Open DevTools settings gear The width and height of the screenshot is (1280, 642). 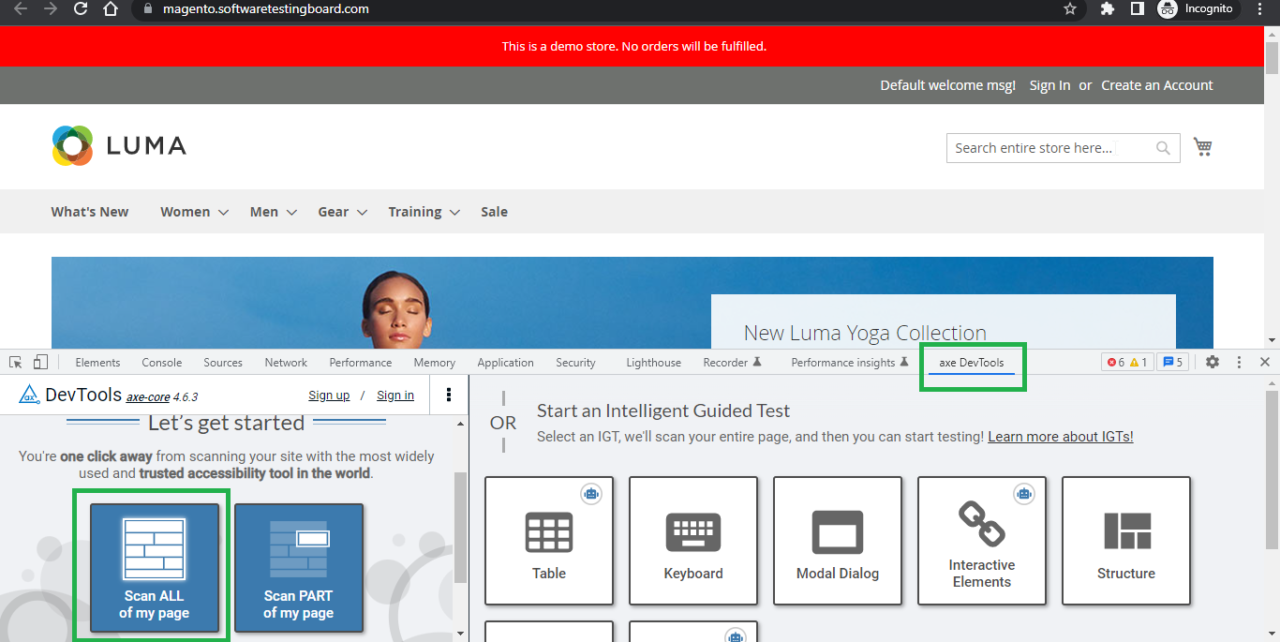pyautogui.click(x=1212, y=362)
